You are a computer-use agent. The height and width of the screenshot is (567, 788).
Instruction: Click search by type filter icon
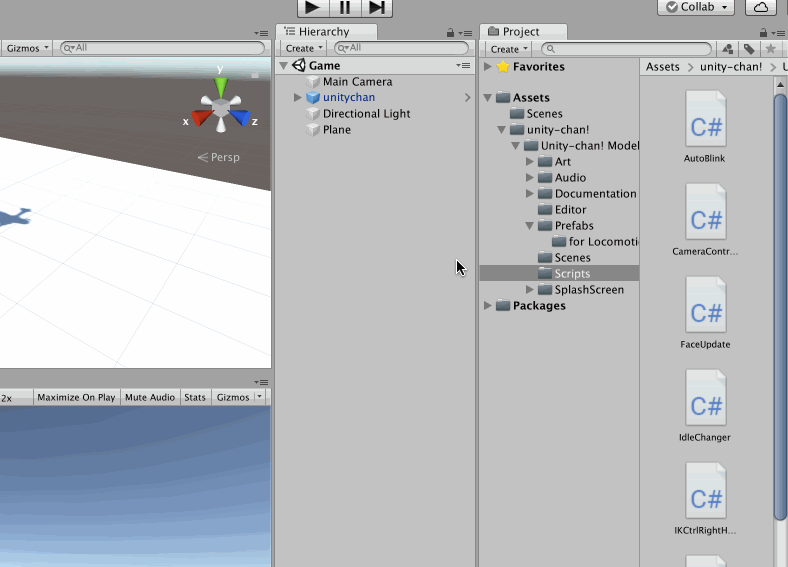(727, 49)
